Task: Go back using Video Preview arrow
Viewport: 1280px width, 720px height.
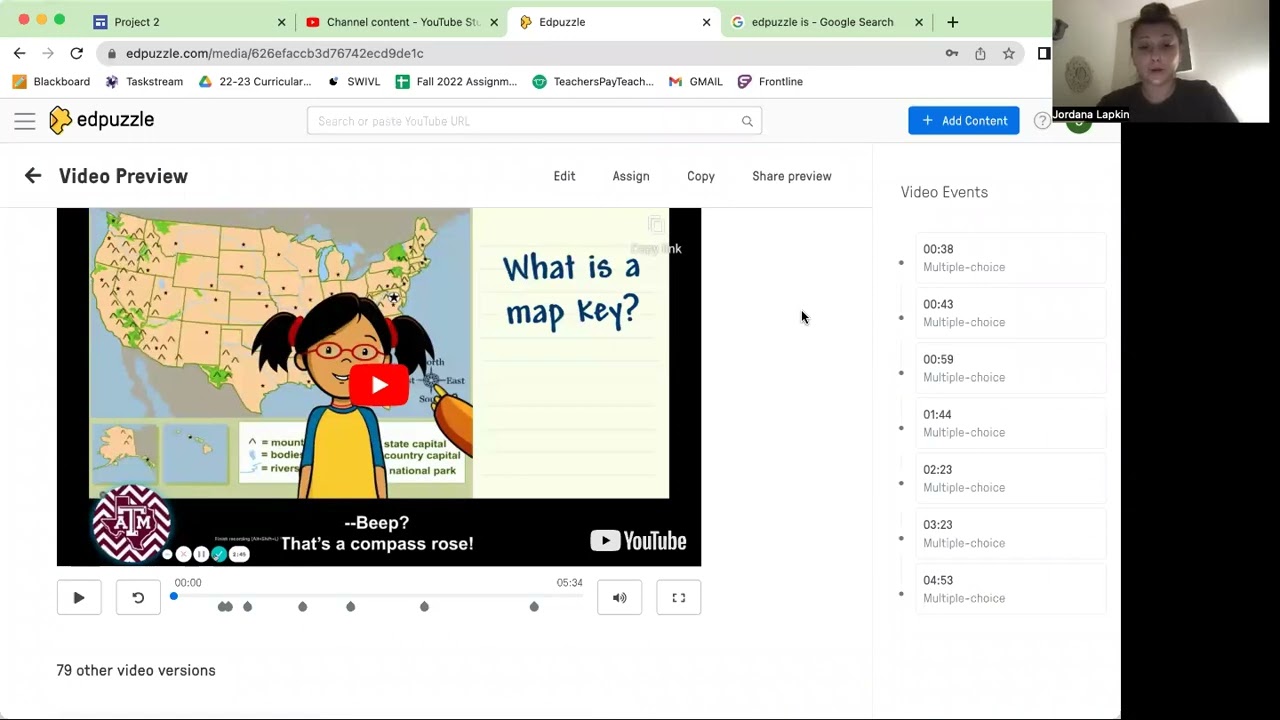Action: [33, 176]
